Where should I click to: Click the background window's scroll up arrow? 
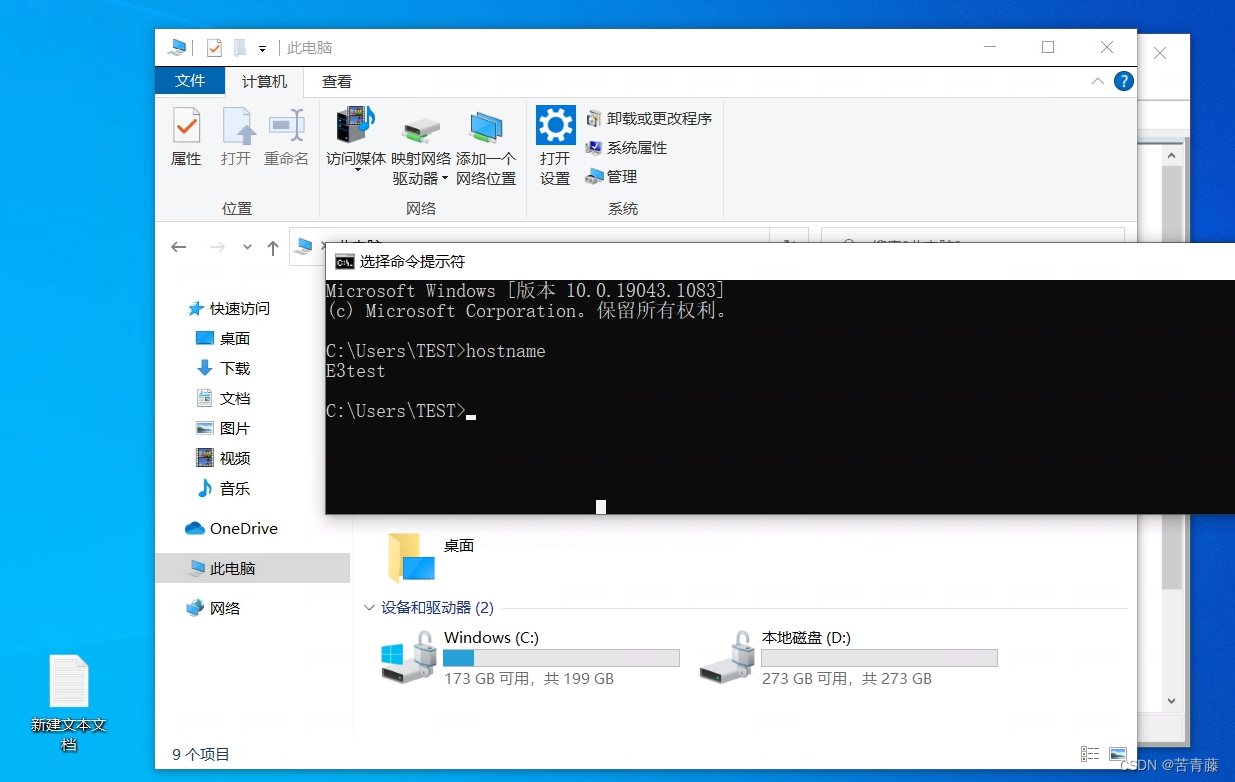click(x=1171, y=155)
